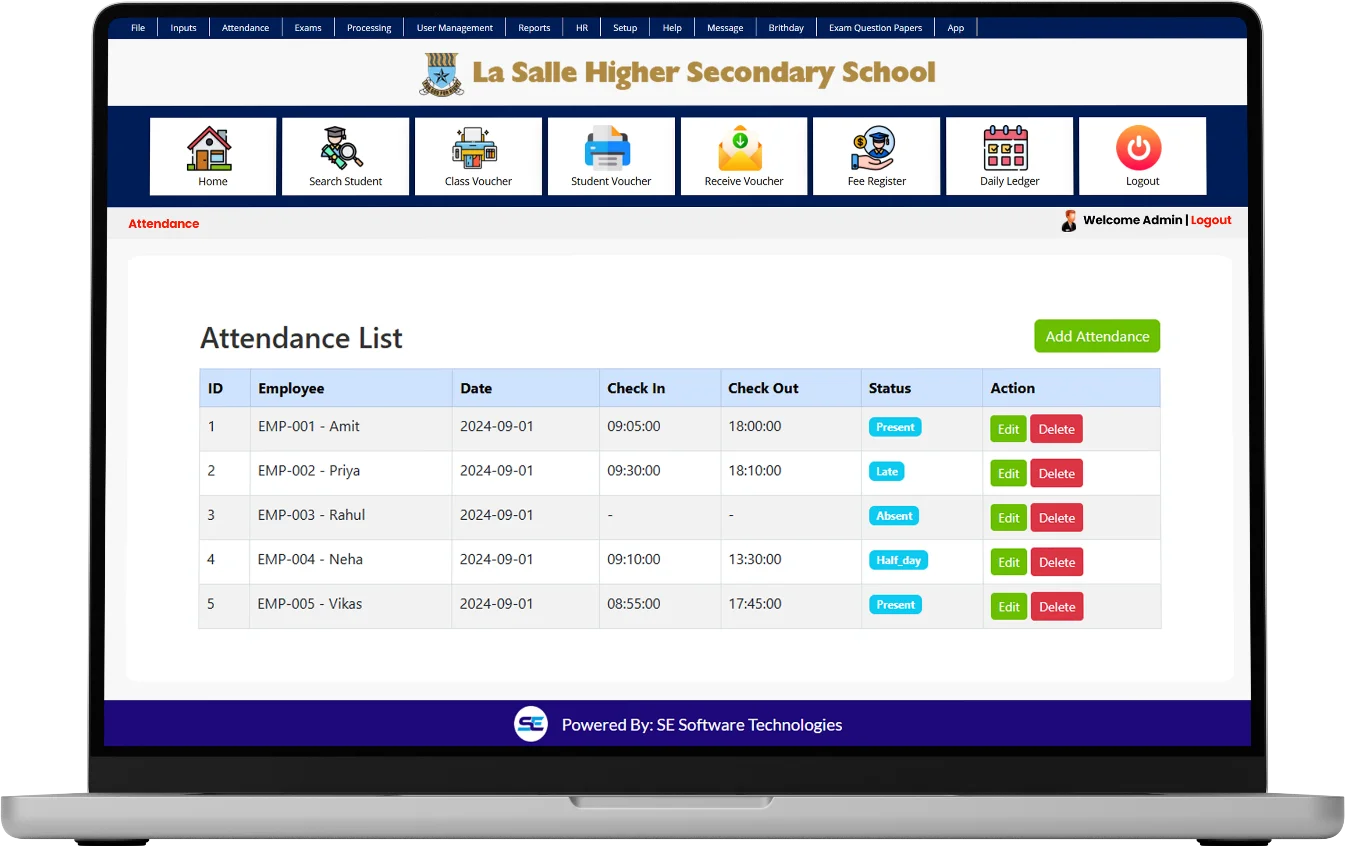The image size is (1345, 847).
Task: Open the Reports menu
Action: coord(534,28)
